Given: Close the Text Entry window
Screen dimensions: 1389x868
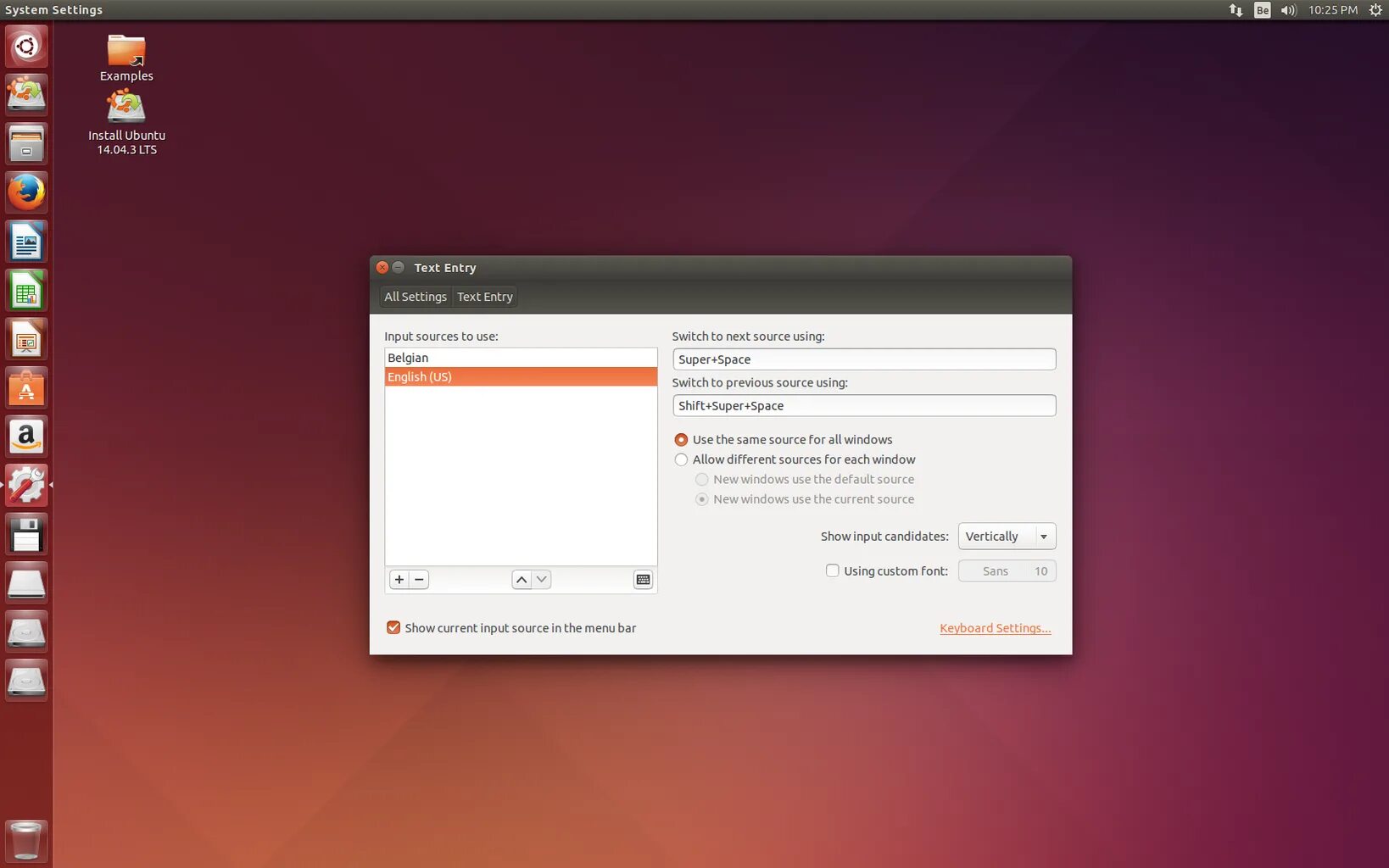Looking at the screenshot, I should (x=382, y=267).
